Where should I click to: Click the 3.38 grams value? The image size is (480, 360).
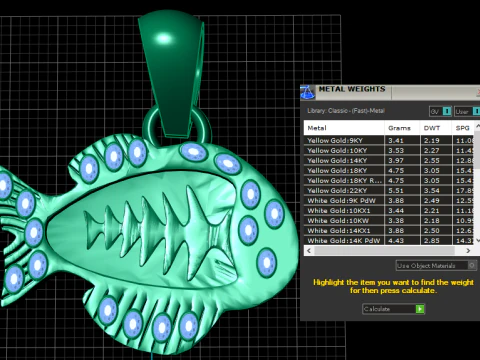[396, 221]
